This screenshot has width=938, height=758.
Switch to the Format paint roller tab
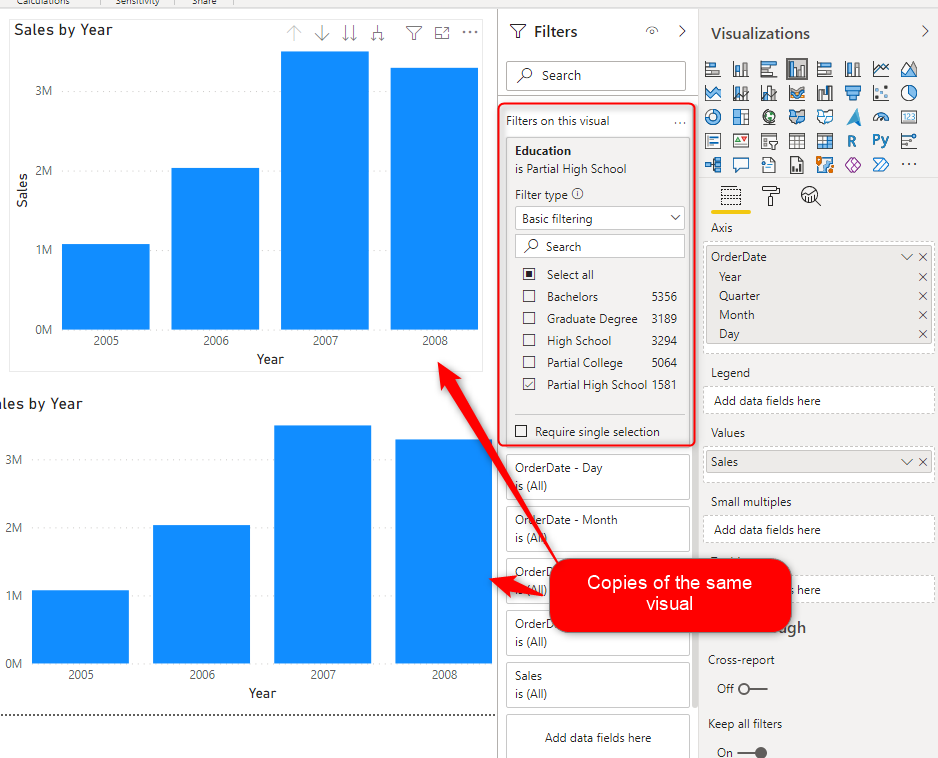(x=771, y=196)
